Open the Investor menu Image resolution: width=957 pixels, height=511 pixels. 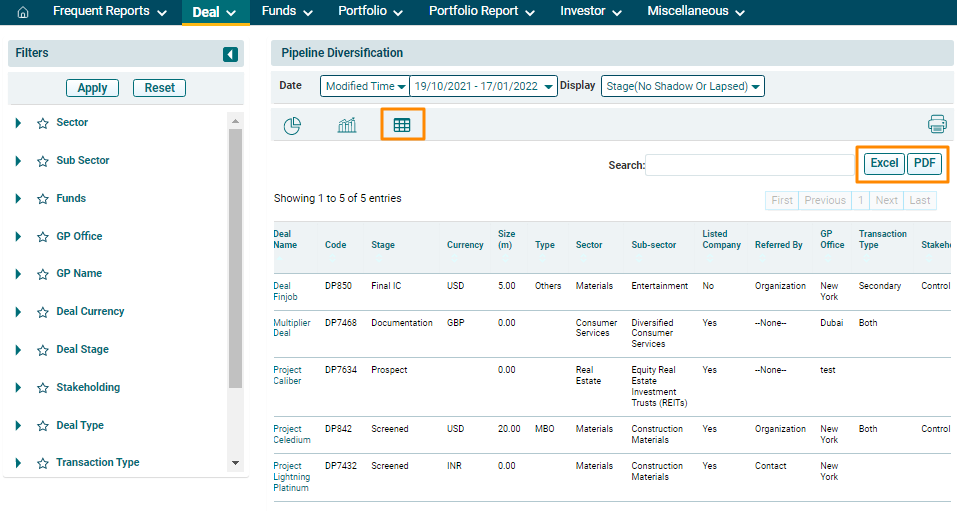click(590, 12)
